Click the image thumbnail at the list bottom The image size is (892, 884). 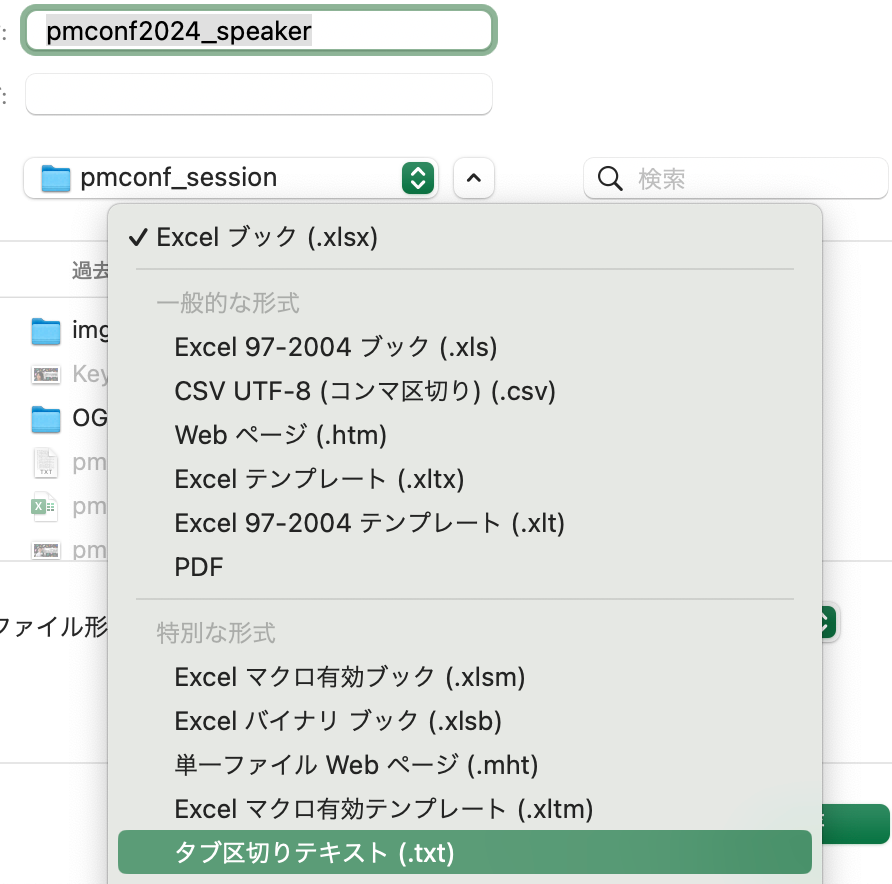(44, 550)
